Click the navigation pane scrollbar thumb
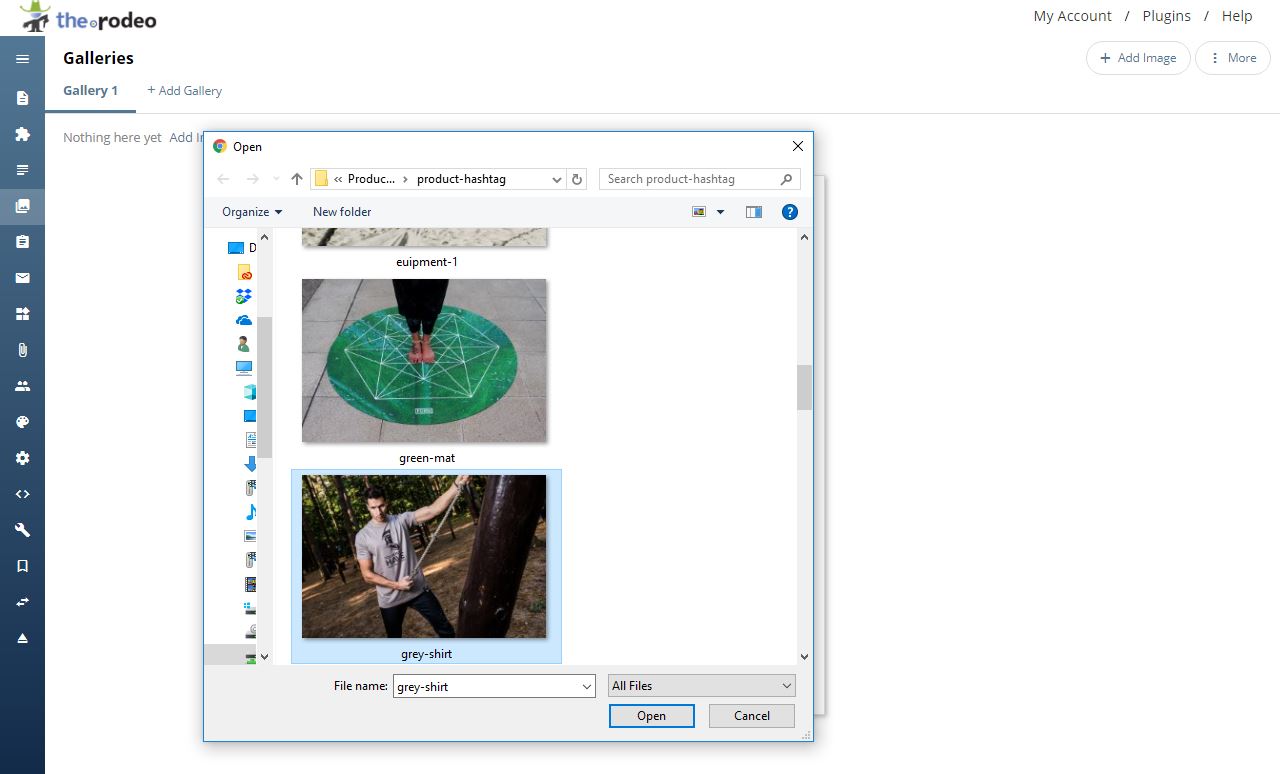Image resolution: width=1280 pixels, height=774 pixels. click(264, 387)
